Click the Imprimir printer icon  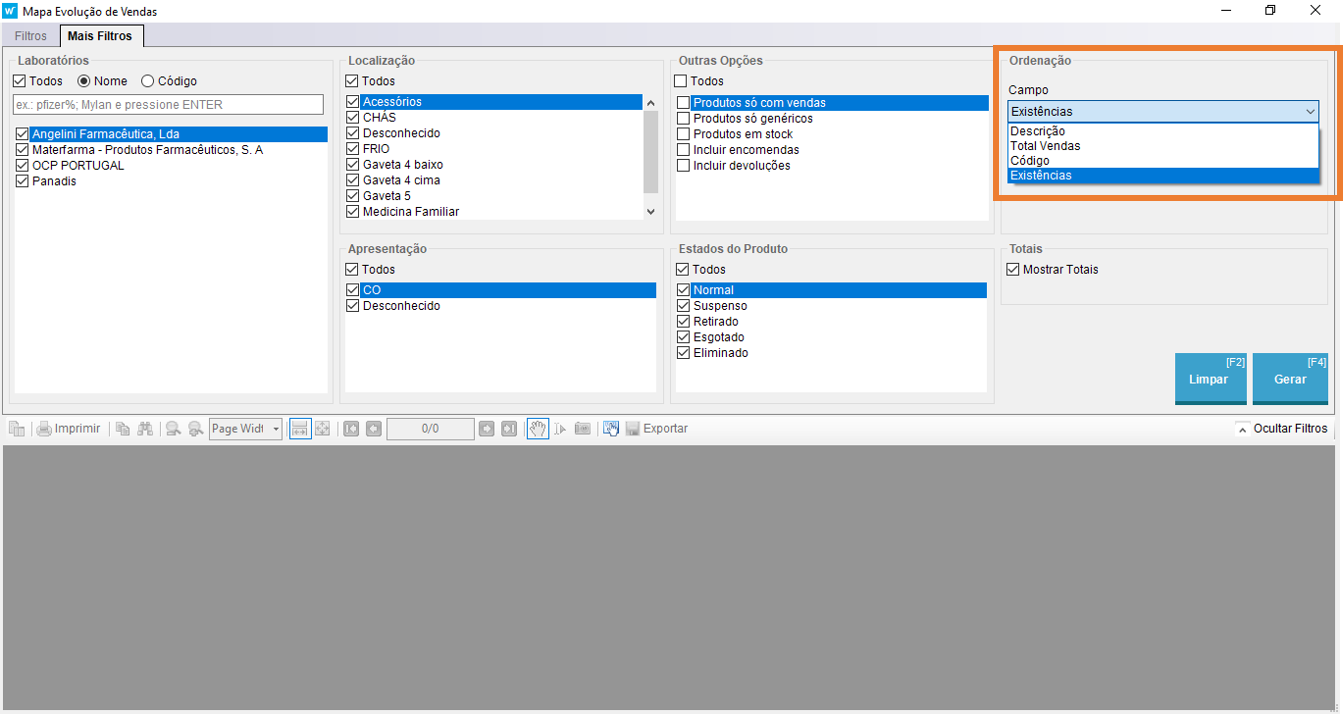tap(44, 429)
